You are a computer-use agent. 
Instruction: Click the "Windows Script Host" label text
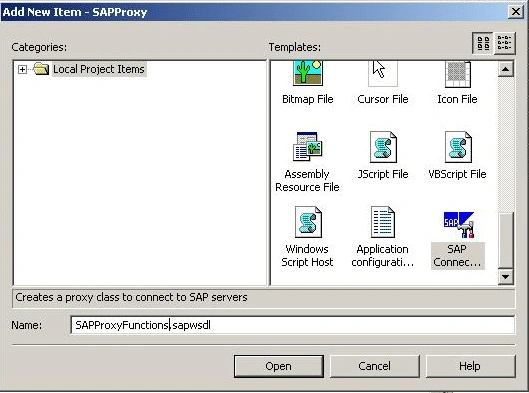pyautogui.click(x=307, y=255)
